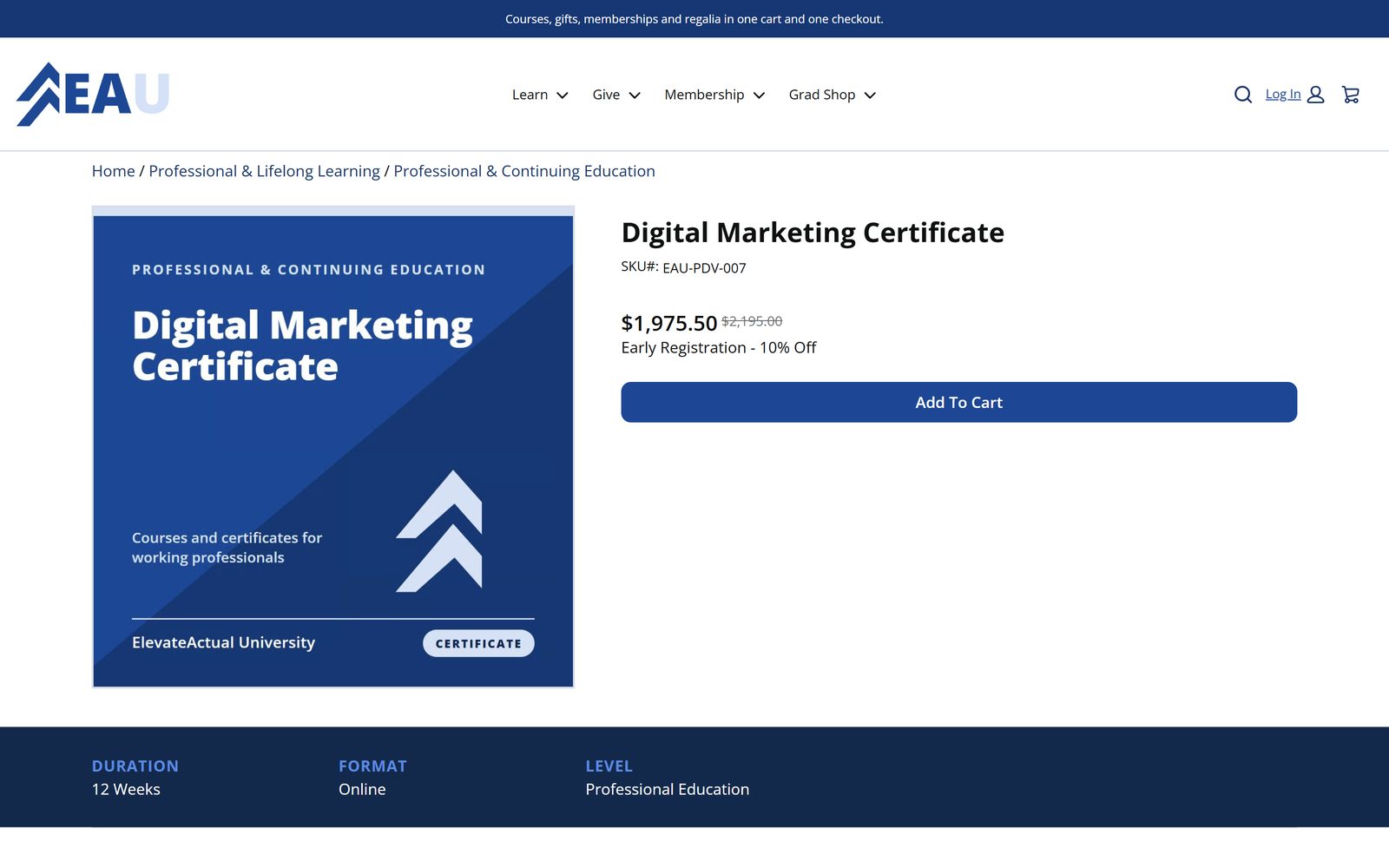Click the Online format value
Viewport: 1389px width, 868px height.
(362, 789)
